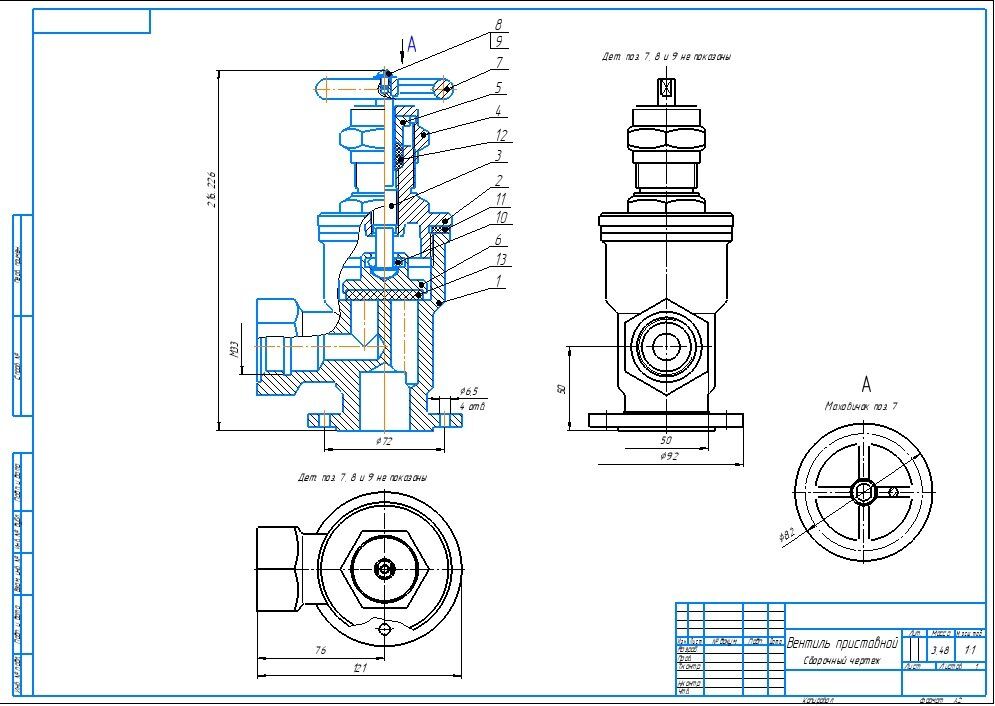Click the mass value '3,48'
Screen dimensions: 995x706
(x=940, y=650)
